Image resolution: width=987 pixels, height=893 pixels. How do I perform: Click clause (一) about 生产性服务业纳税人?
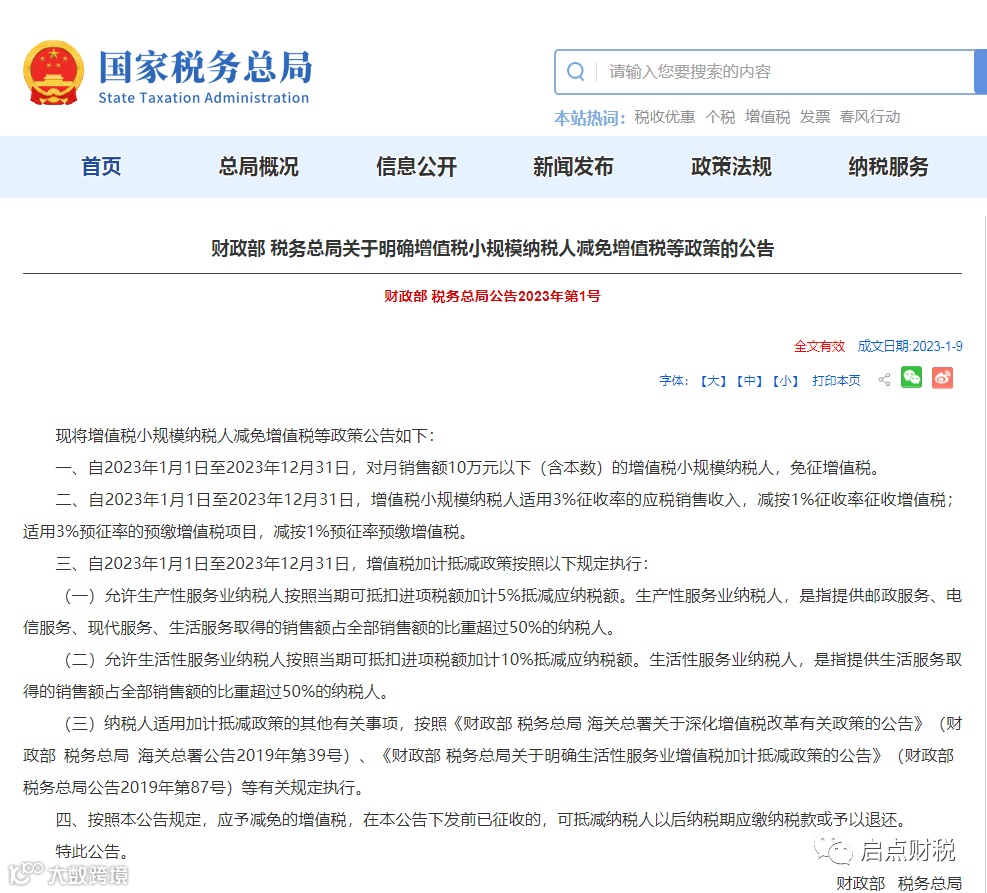492,611
